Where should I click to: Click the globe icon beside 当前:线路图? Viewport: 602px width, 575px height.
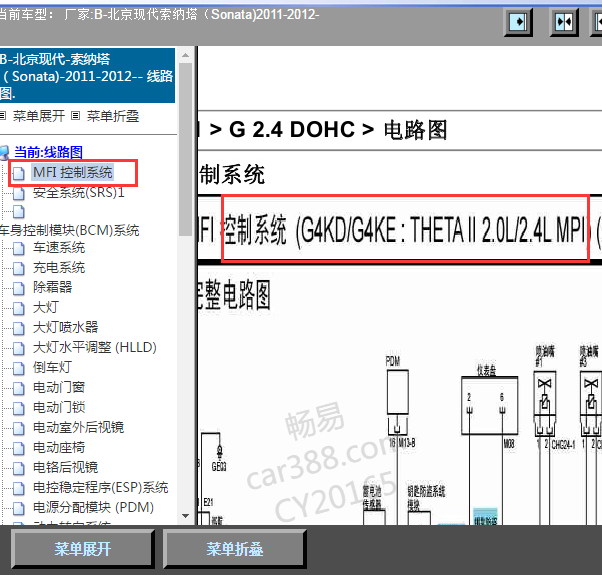(4, 153)
